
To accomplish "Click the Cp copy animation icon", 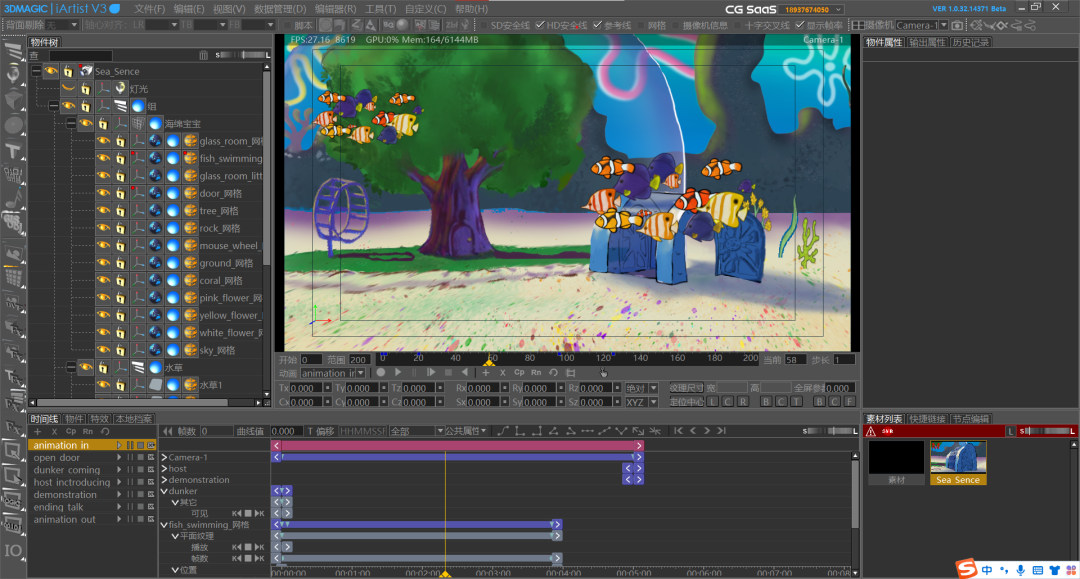I will (x=519, y=372).
